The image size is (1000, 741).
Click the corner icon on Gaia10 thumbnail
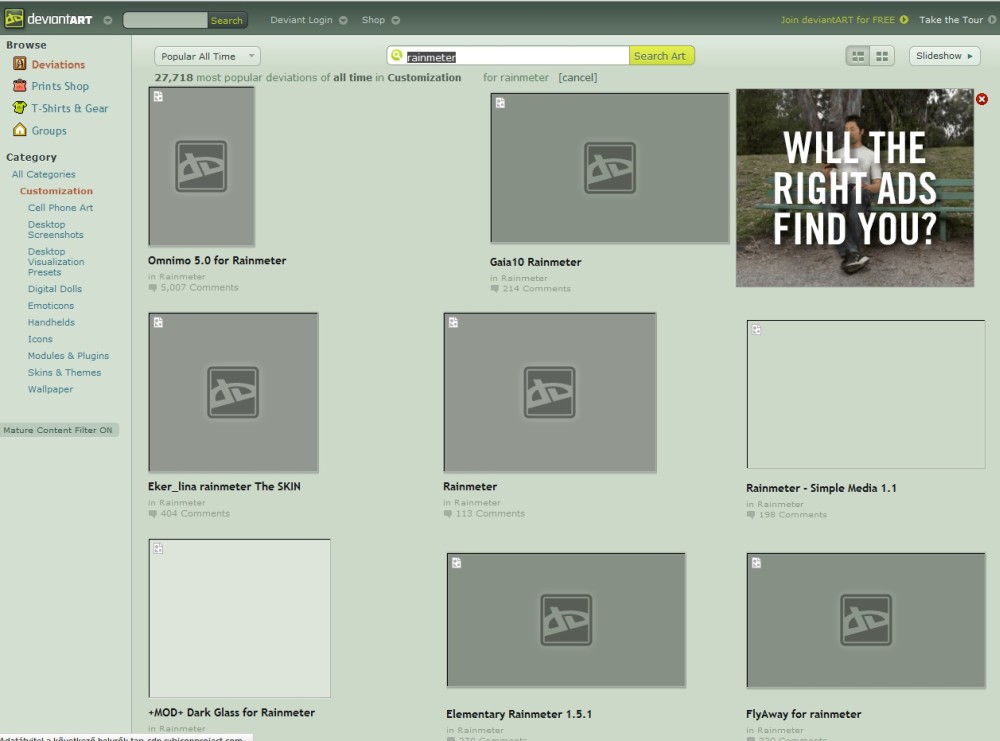500,103
